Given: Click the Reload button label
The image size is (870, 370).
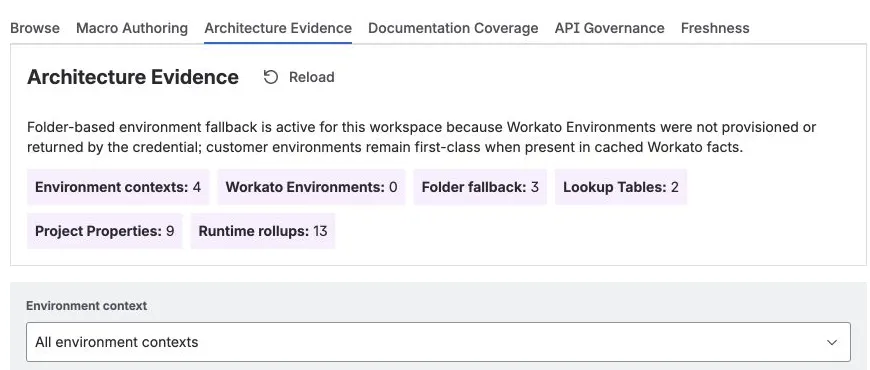Looking at the screenshot, I should tap(312, 77).
